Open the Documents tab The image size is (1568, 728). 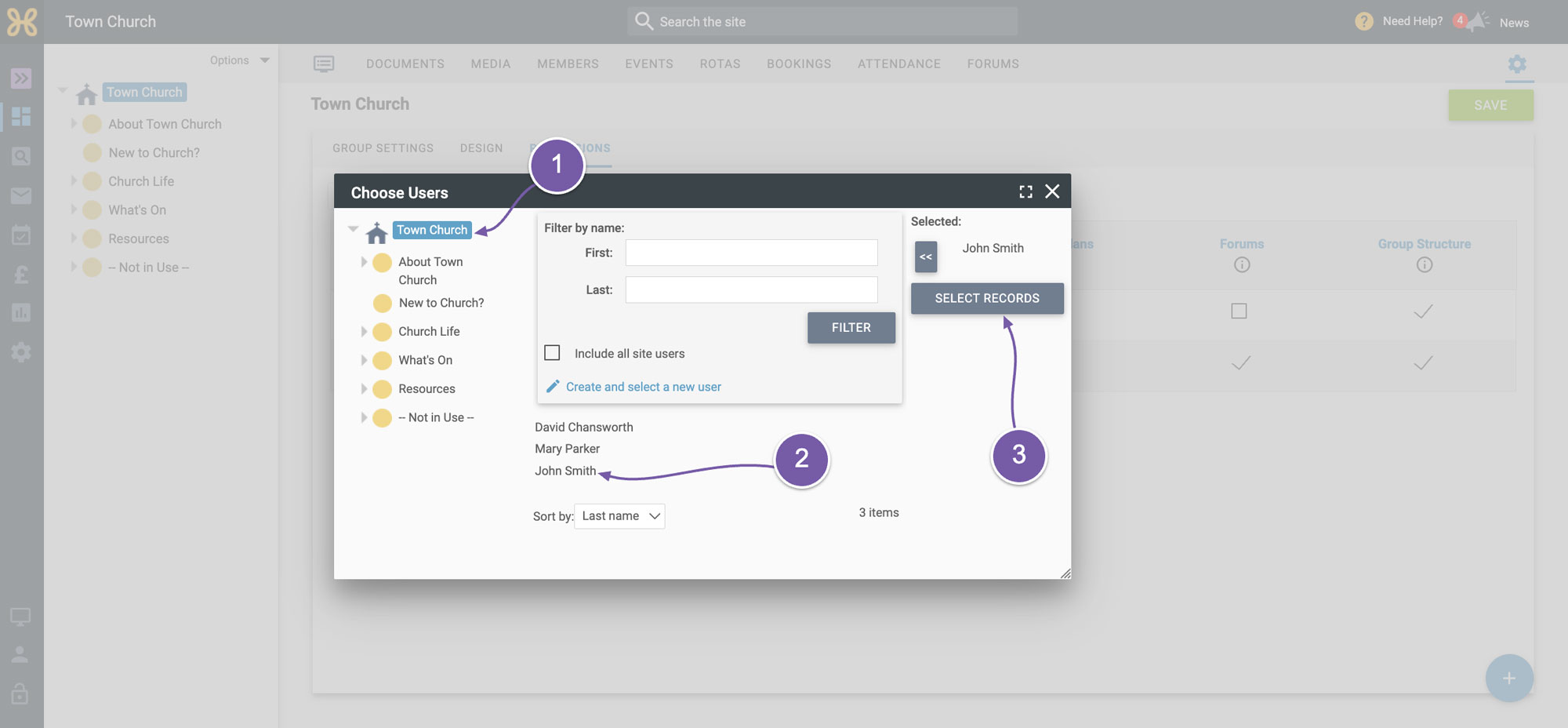405,64
